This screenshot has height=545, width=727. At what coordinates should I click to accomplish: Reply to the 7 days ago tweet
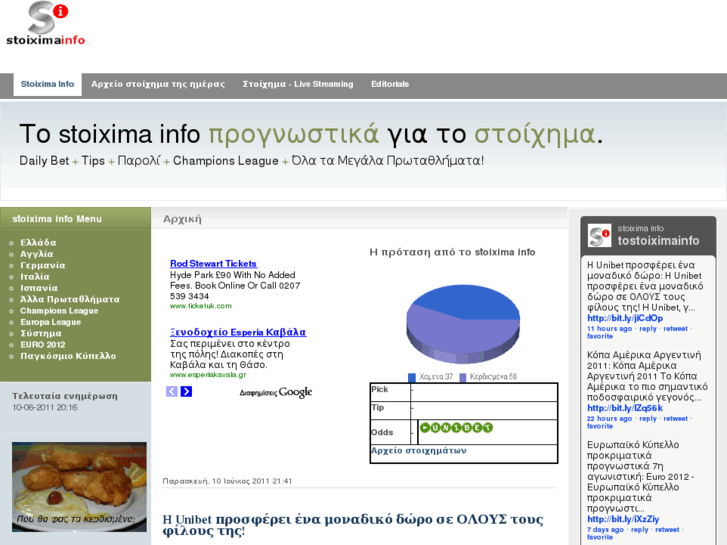pyautogui.click(x=639, y=529)
